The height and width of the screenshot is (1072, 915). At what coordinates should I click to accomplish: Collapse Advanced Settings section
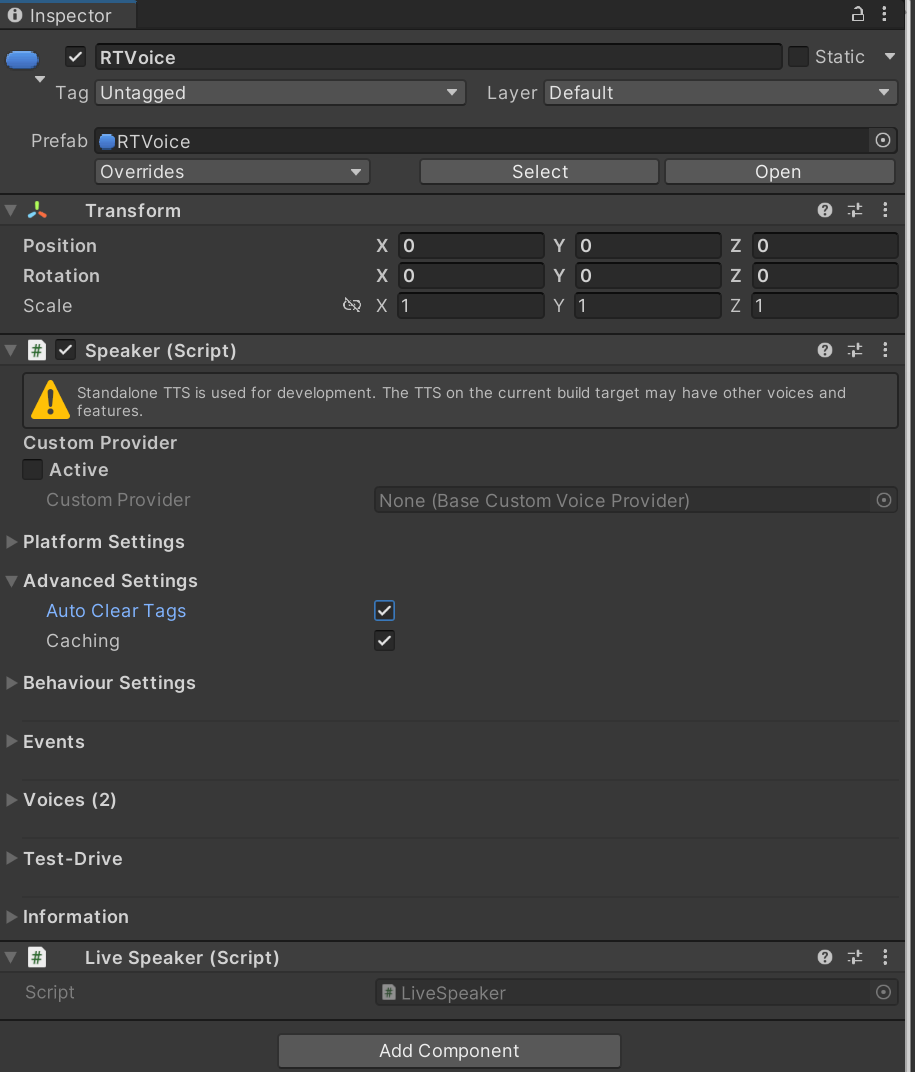pyautogui.click(x=11, y=580)
